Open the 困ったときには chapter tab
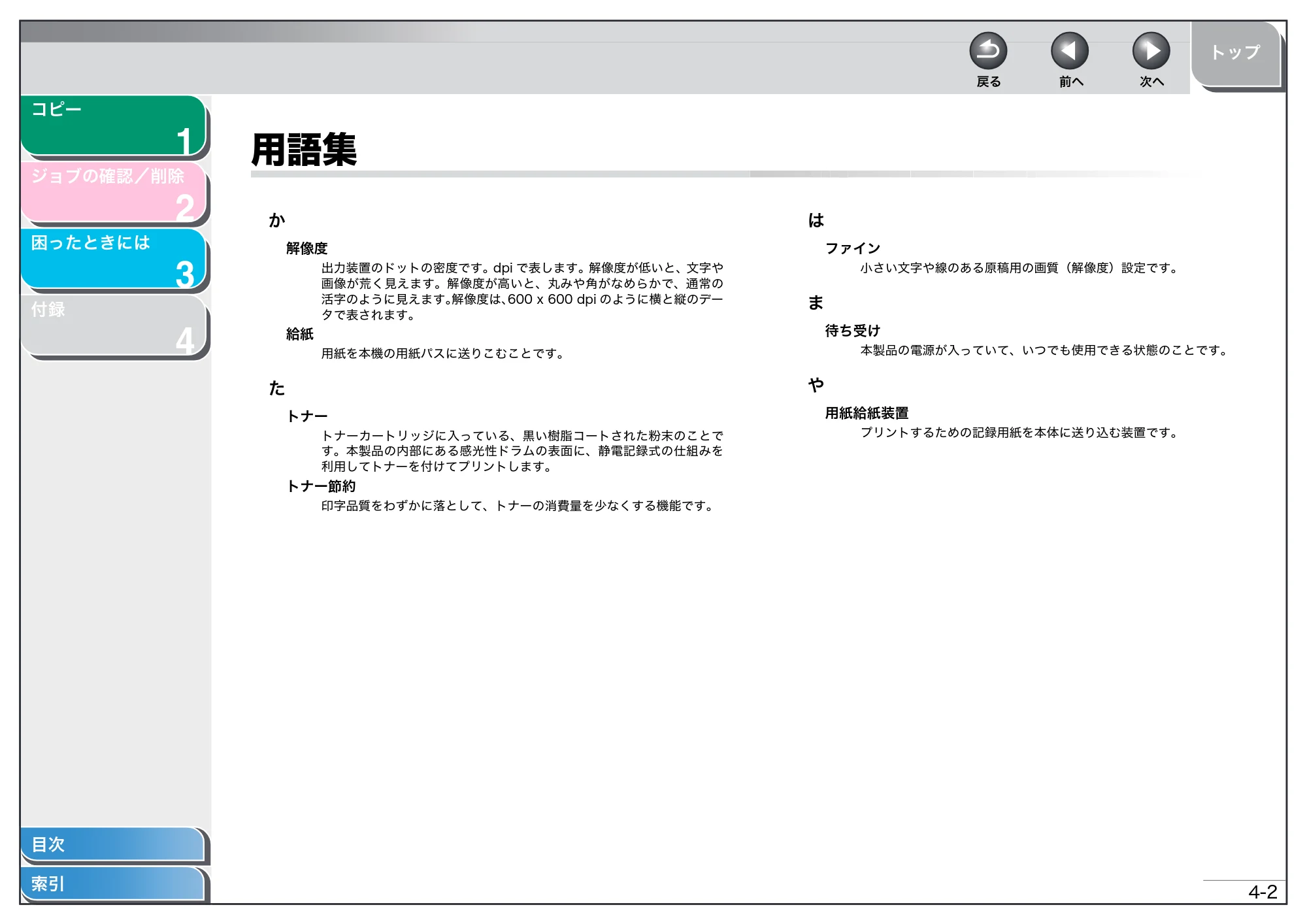 (114, 259)
